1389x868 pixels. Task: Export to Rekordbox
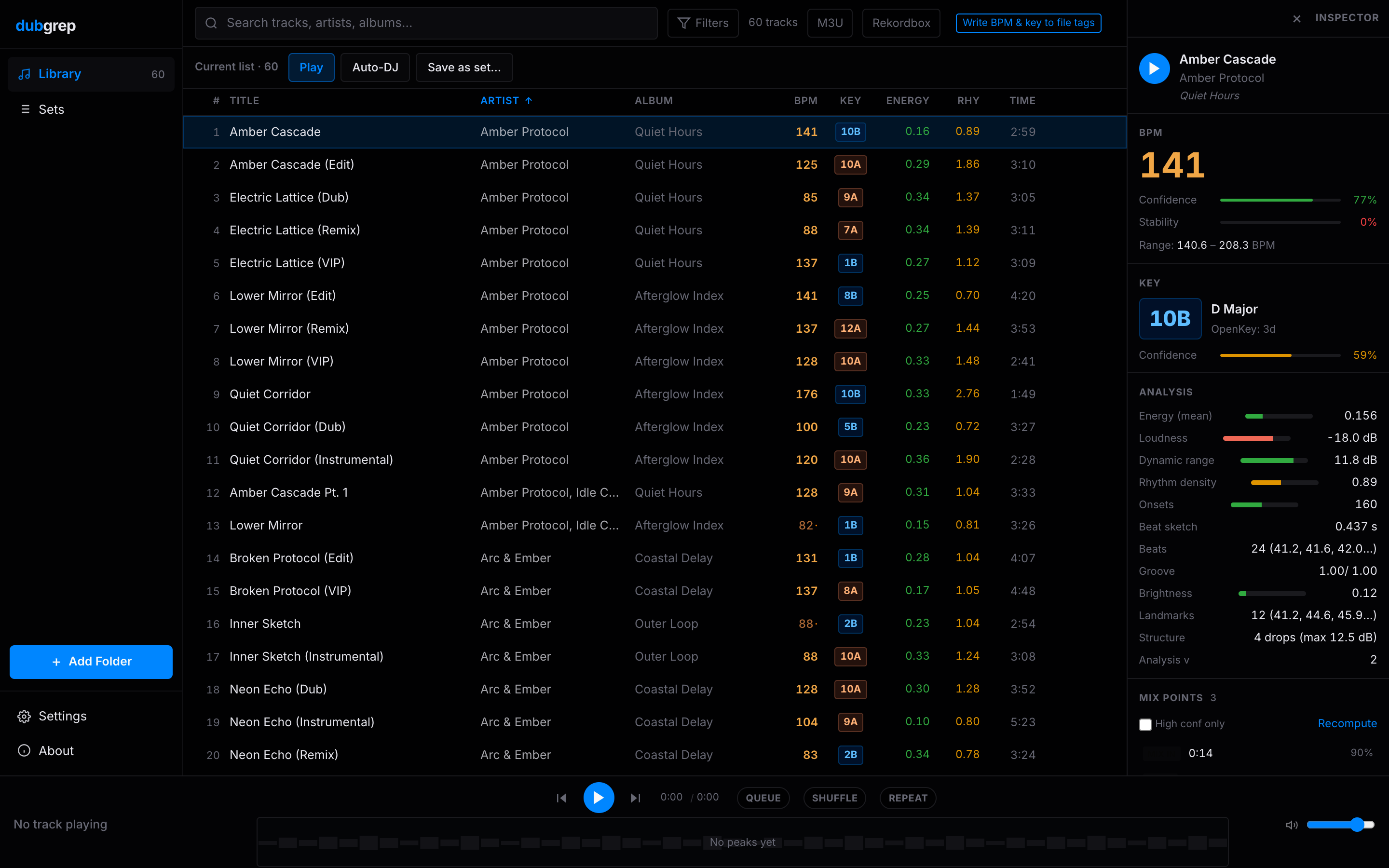(x=900, y=23)
